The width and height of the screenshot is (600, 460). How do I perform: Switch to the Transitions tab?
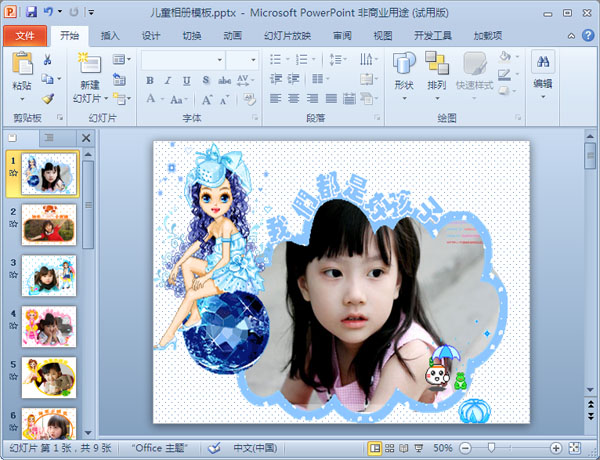click(x=192, y=36)
